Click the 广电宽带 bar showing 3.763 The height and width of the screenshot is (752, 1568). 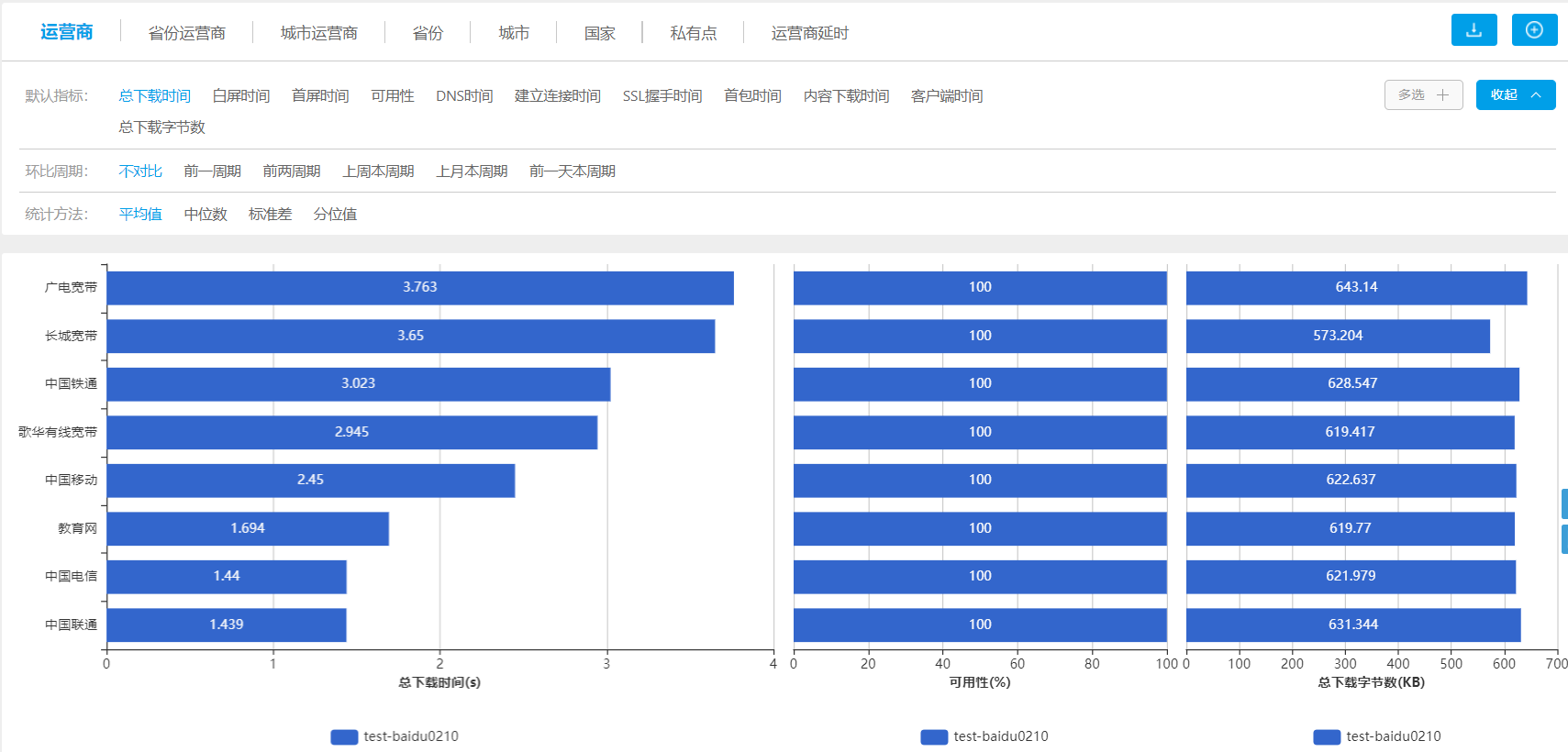tap(420, 288)
